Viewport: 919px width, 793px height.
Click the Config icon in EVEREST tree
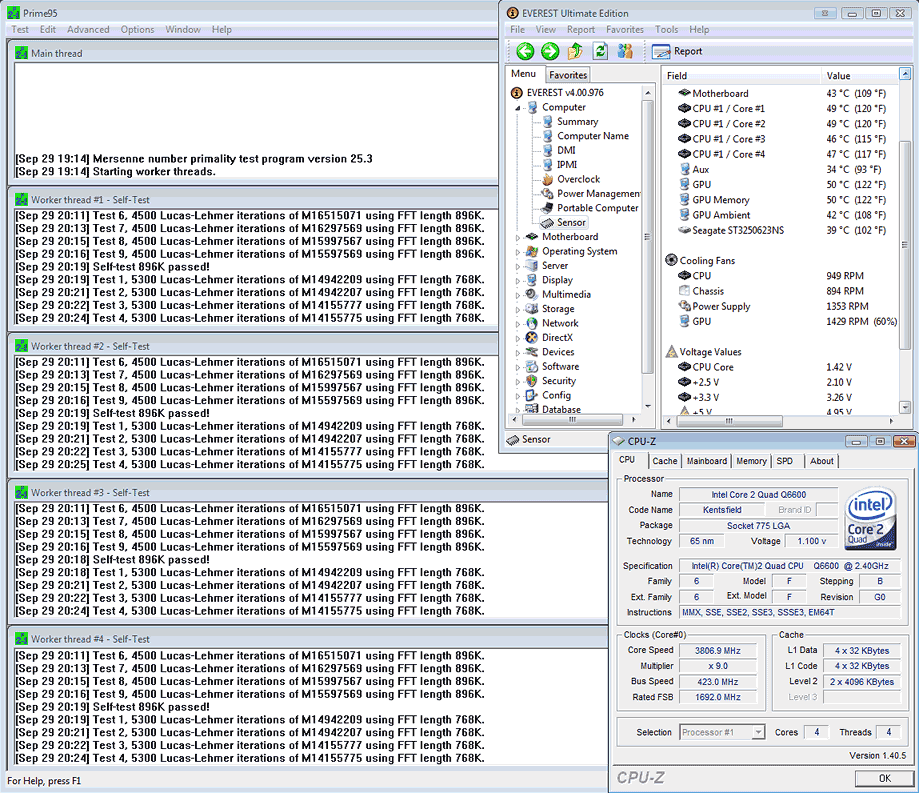click(x=532, y=395)
